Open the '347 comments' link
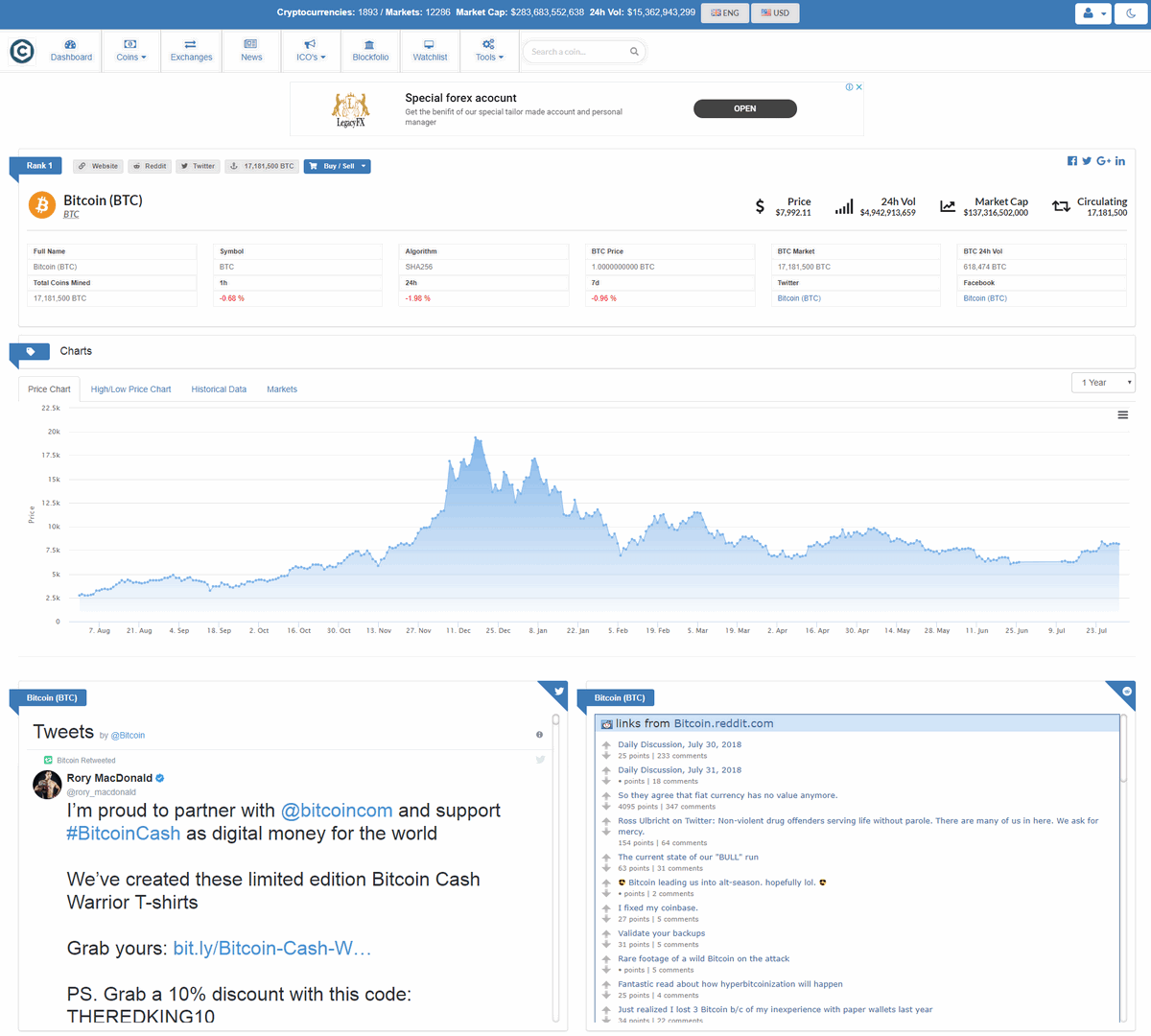Screen dimensions: 1151x1036 coord(691,807)
